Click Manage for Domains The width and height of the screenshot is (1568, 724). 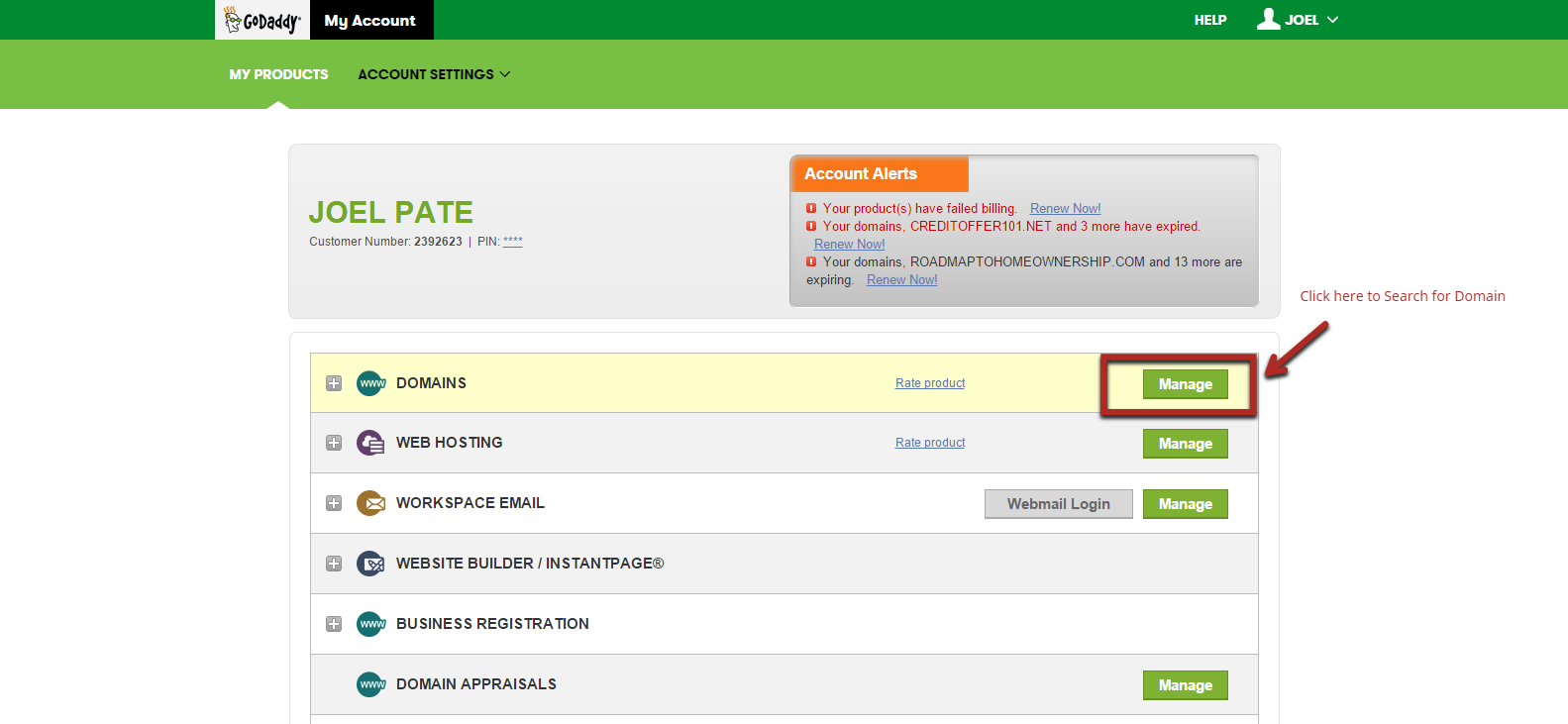[x=1186, y=384]
